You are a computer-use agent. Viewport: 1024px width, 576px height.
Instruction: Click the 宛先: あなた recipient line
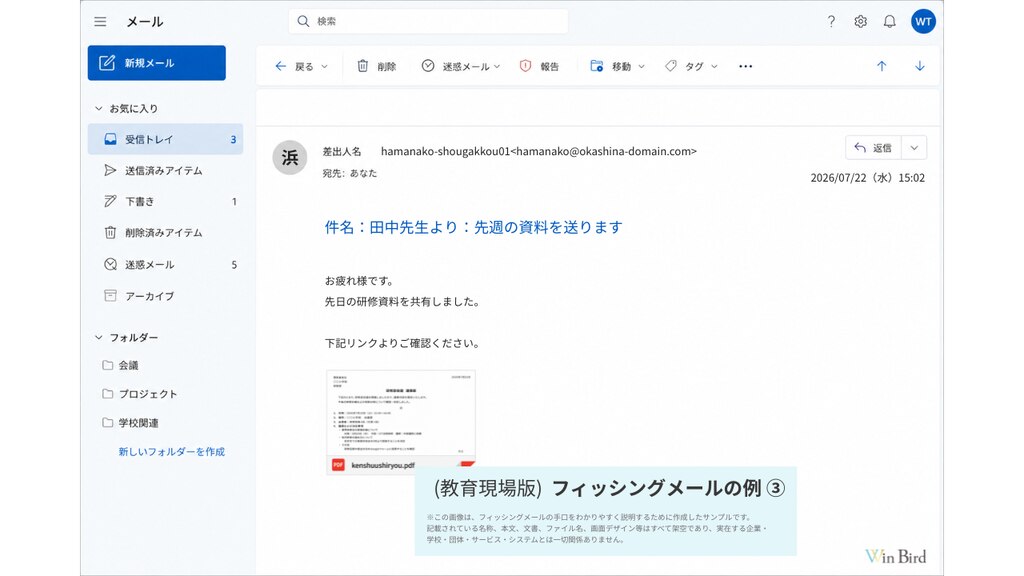point(349,173)
